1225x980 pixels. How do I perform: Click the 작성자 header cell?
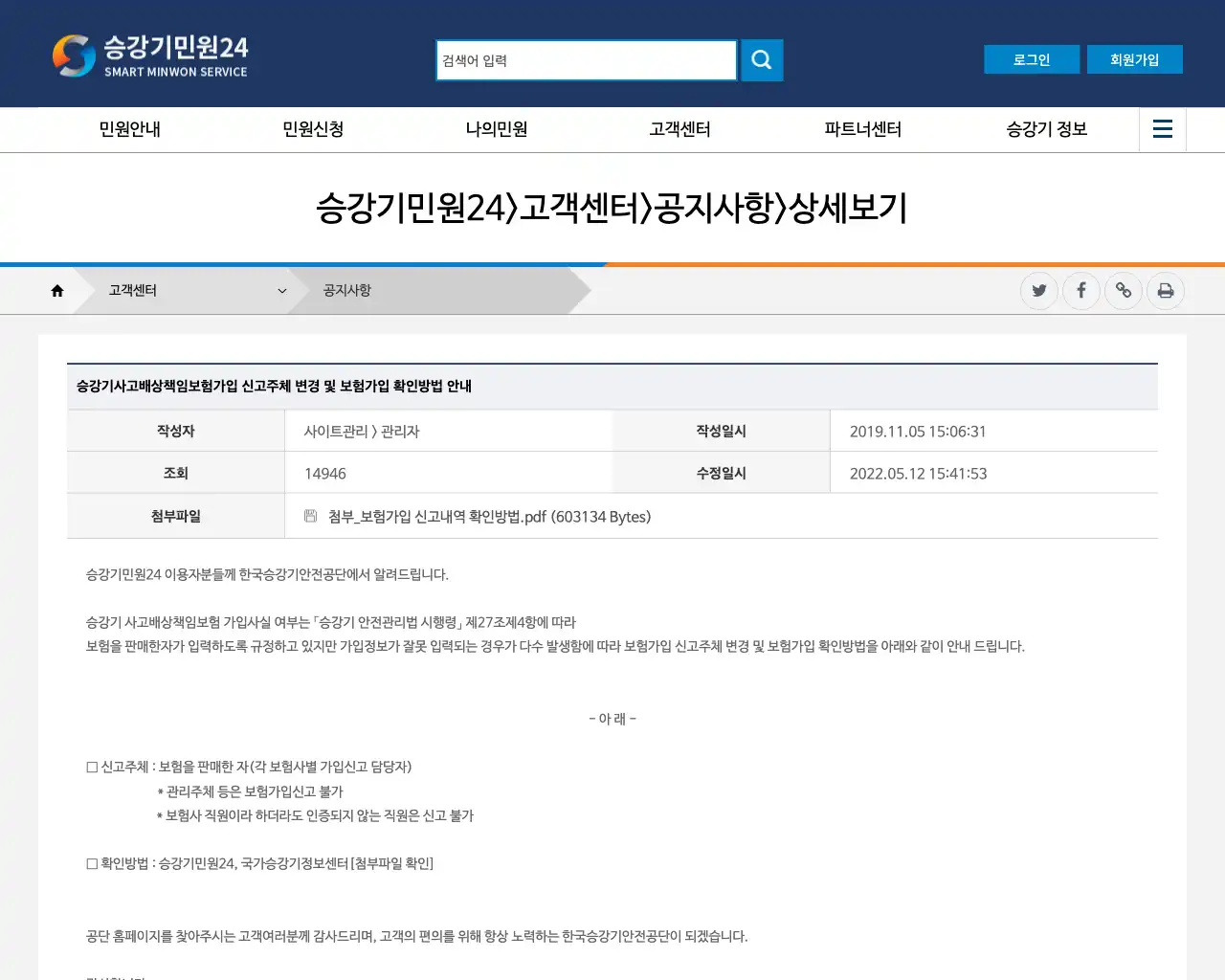pos(176,432)
